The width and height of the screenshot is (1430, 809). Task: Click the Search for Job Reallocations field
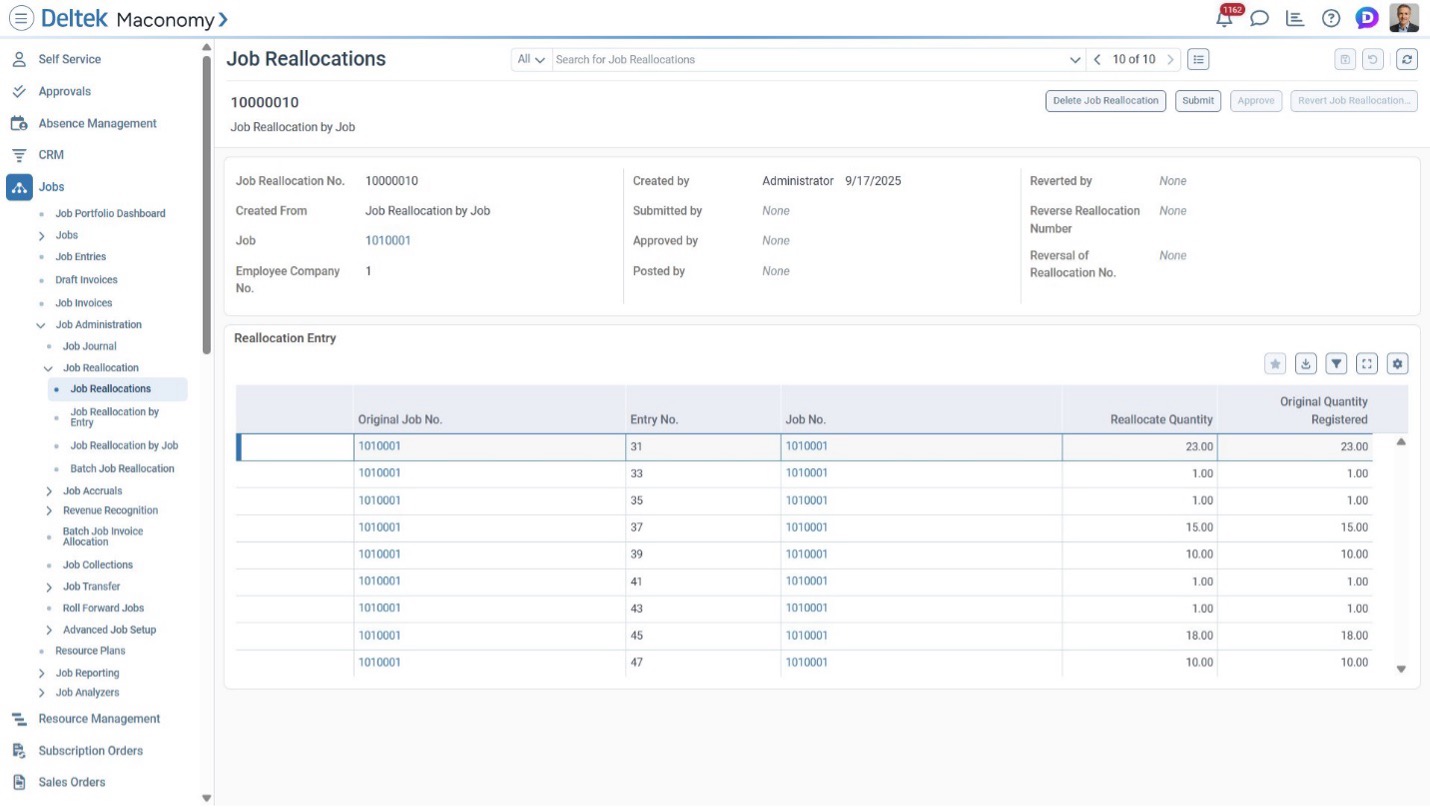click(810, 60)
